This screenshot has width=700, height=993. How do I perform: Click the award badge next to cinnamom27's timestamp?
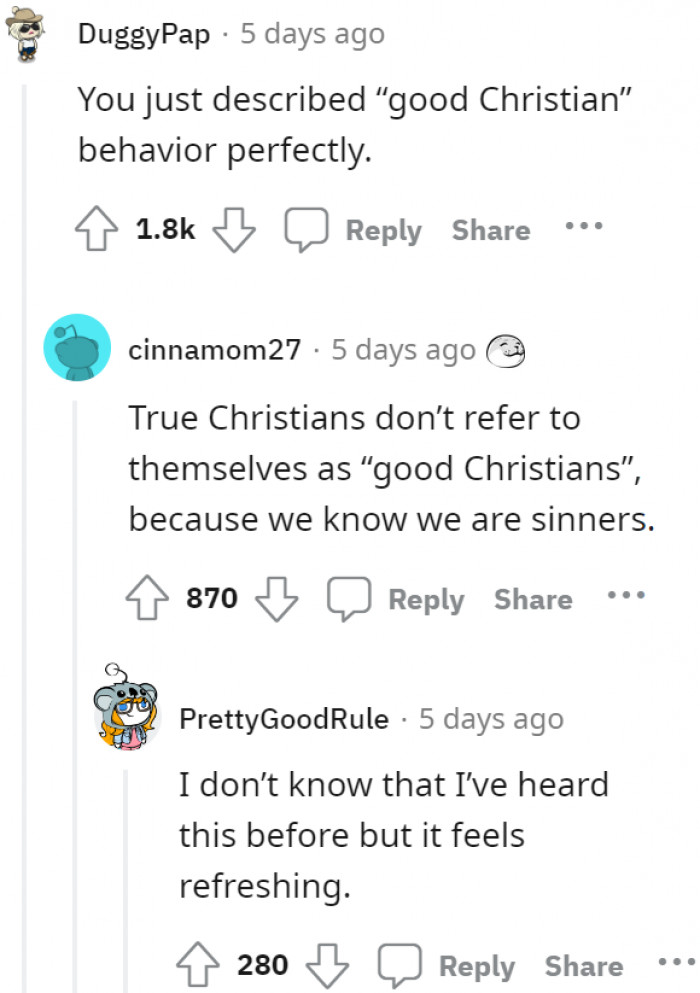point(505,350)
